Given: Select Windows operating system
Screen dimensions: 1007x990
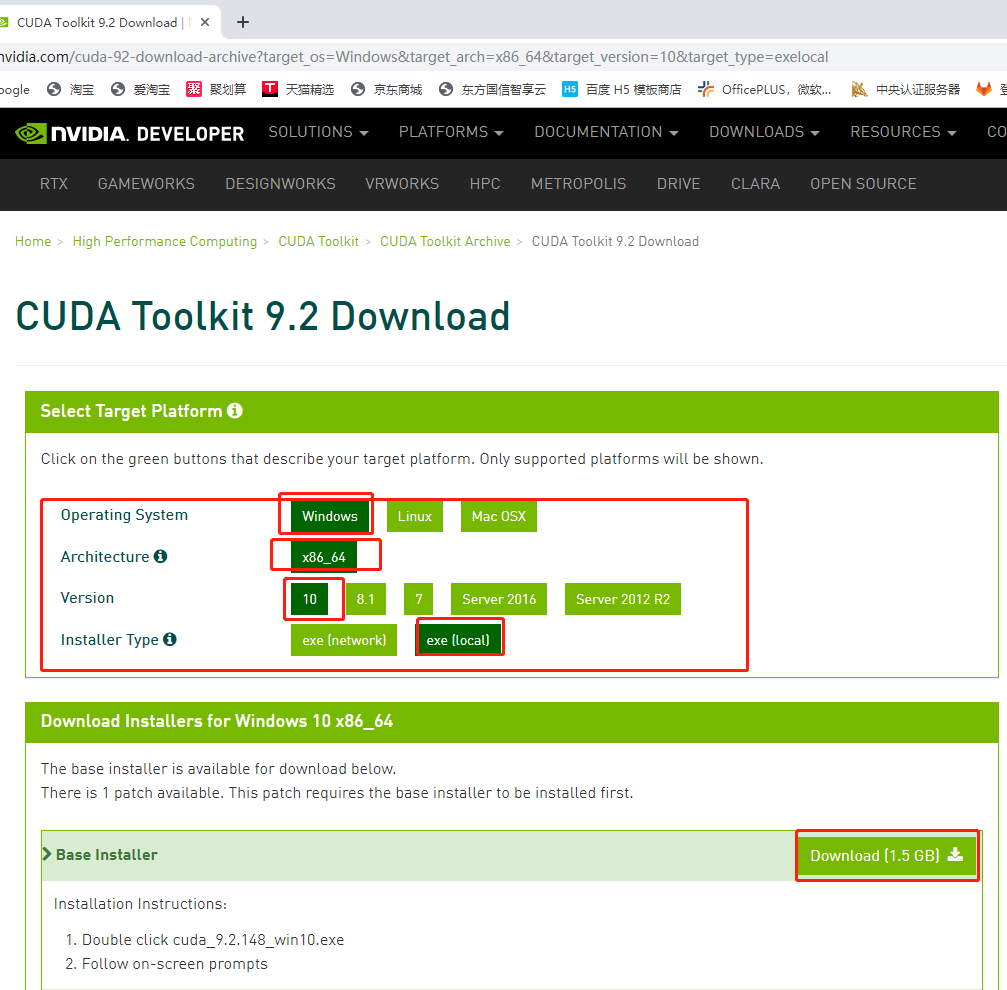Looking at the screenshot, I should [329, 516].
